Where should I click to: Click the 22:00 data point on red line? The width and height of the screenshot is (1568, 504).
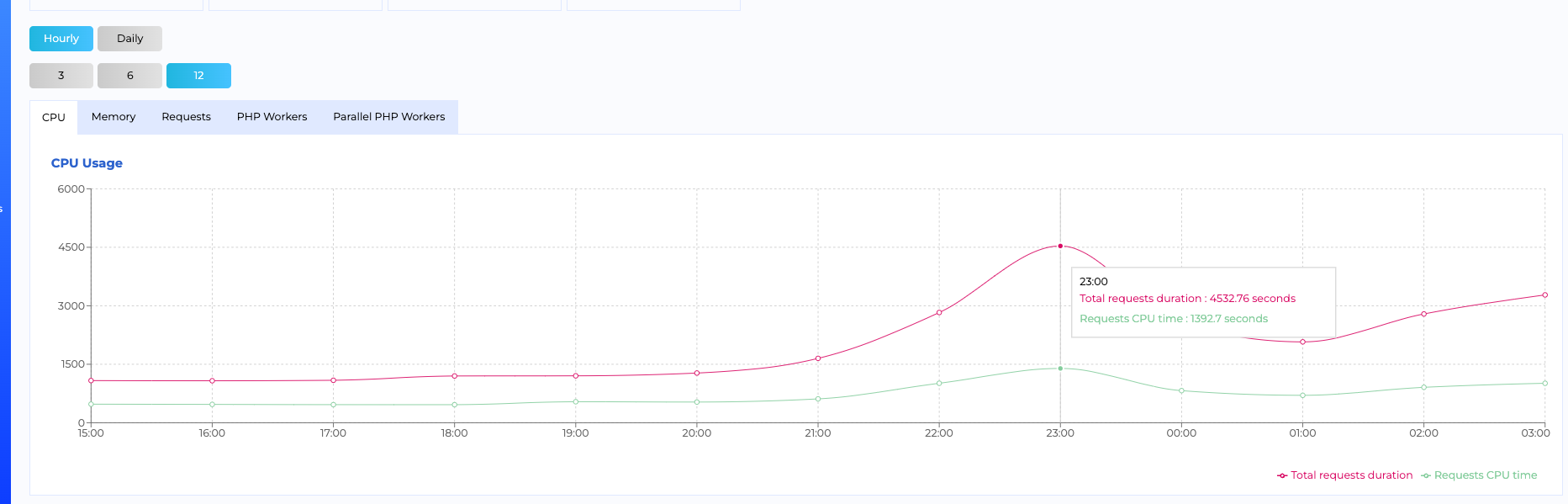click(x=939, y=313)
